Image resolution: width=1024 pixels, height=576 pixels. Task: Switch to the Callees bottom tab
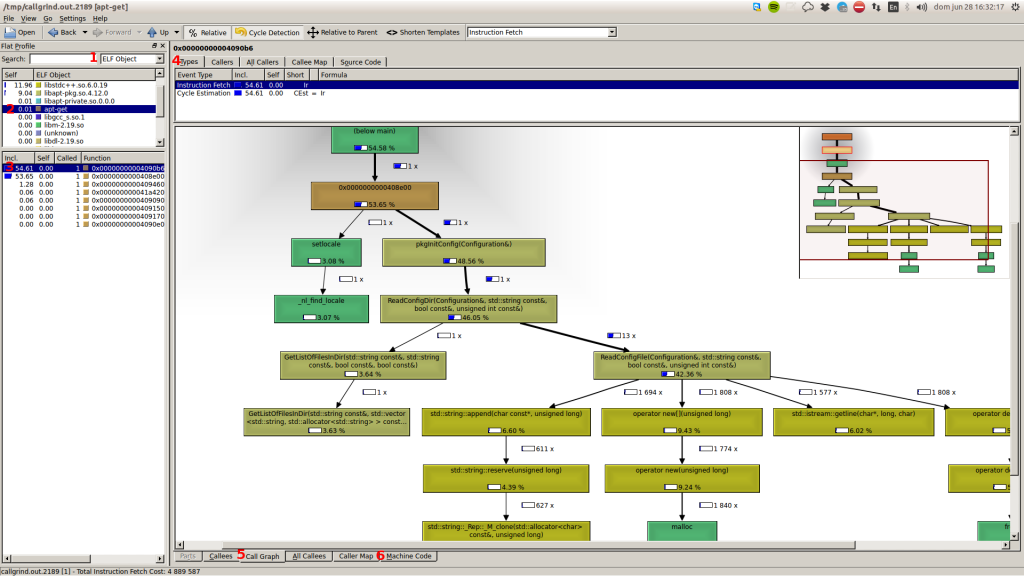pos(220,556)
